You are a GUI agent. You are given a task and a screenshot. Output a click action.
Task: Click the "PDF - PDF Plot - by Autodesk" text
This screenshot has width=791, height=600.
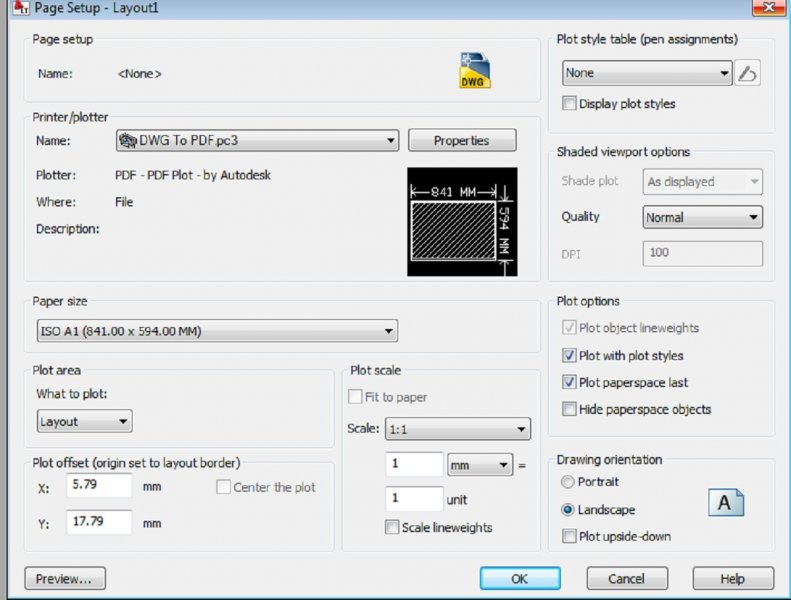click(x=193, y=175)
